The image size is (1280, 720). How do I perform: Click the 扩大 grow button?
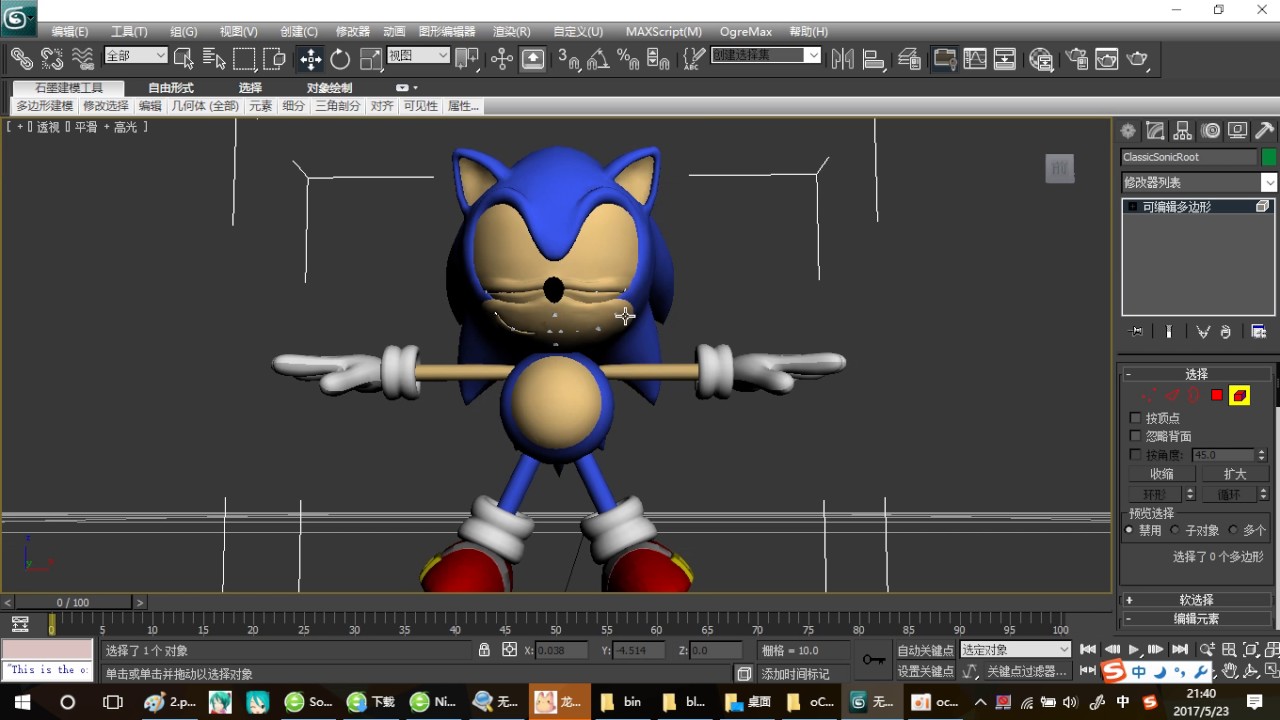tap(1235, 474)
